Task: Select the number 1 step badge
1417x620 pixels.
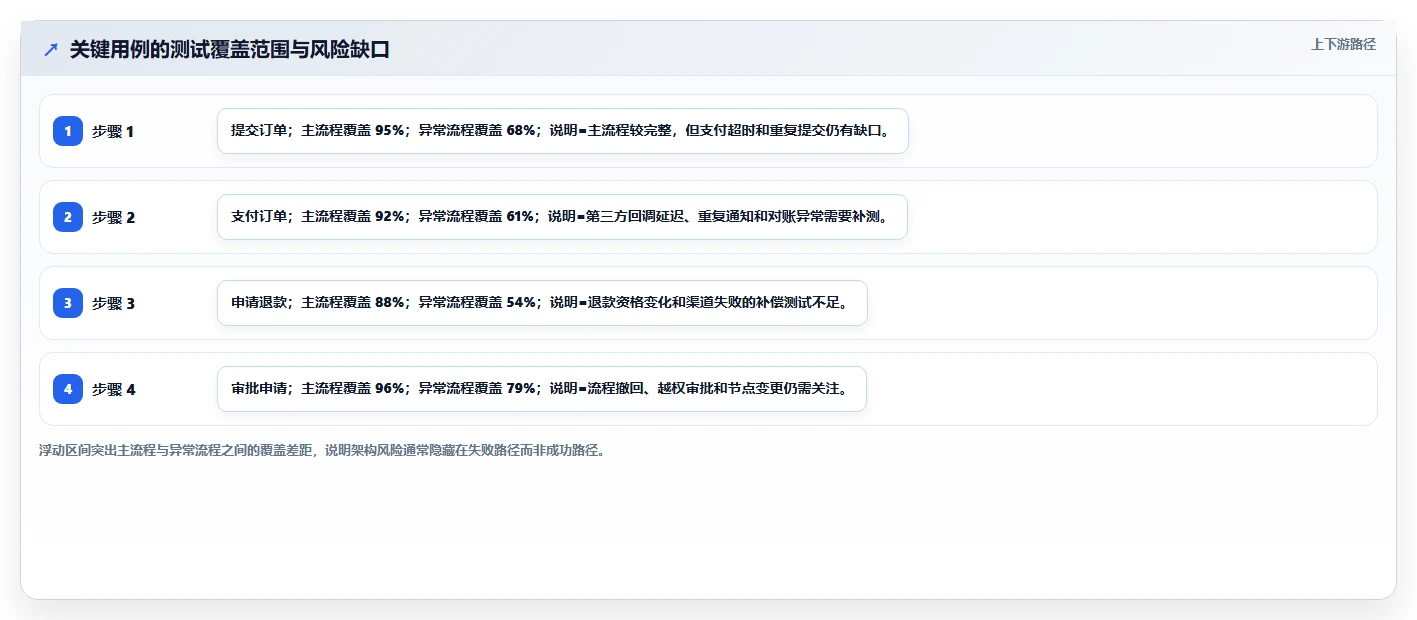Action: tap(68, 131)
